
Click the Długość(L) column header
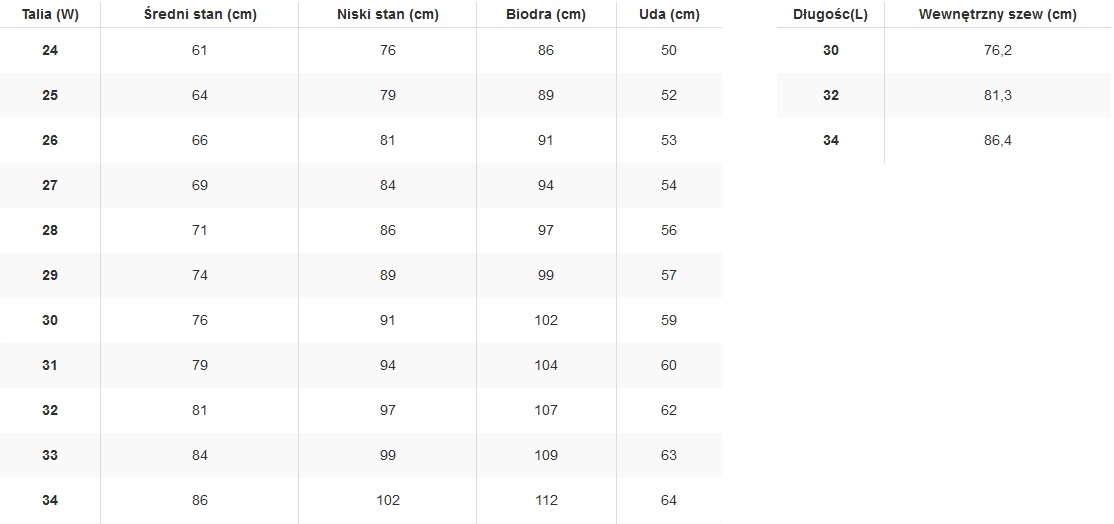(x=831, y=15)
